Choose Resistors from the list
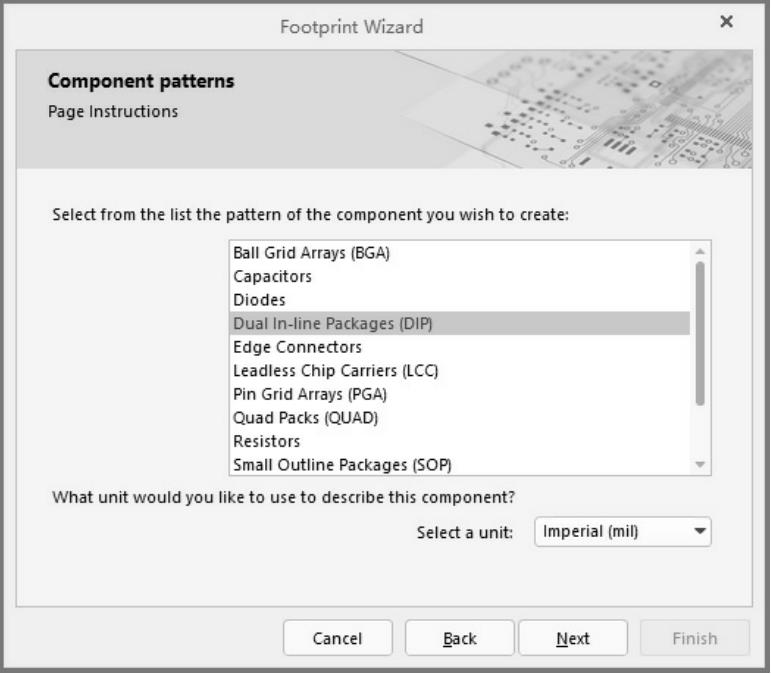Viewport: 771px width, 674px height. point(267,441)
